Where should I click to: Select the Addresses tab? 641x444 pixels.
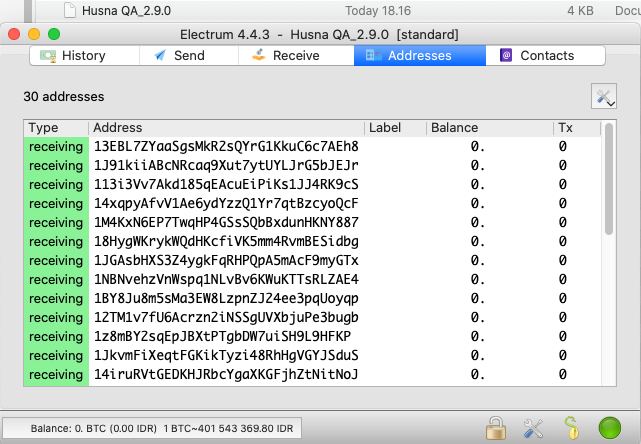tap(420, 56)
